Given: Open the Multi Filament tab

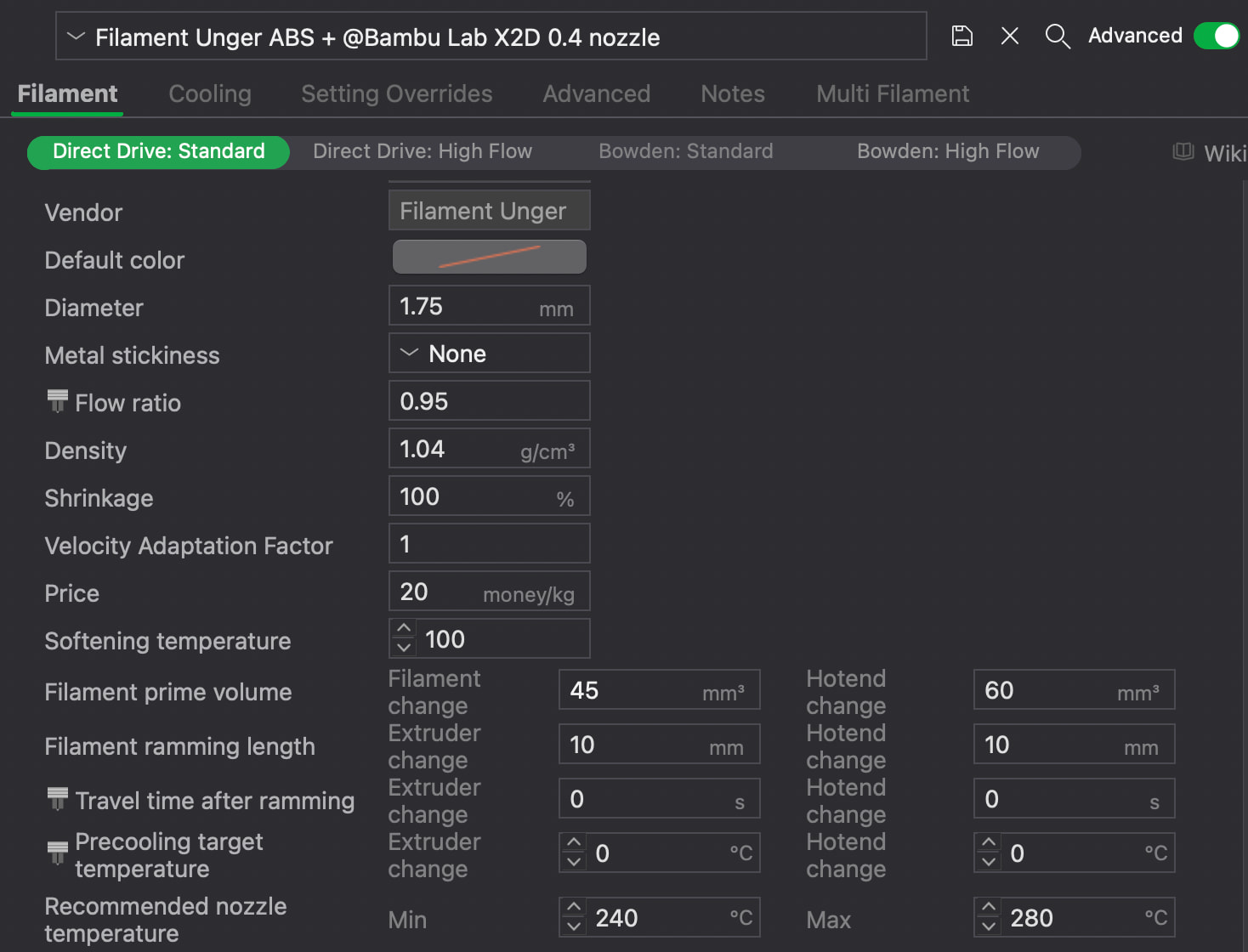Looking at the screenshot, I should (x=893, y=93).
